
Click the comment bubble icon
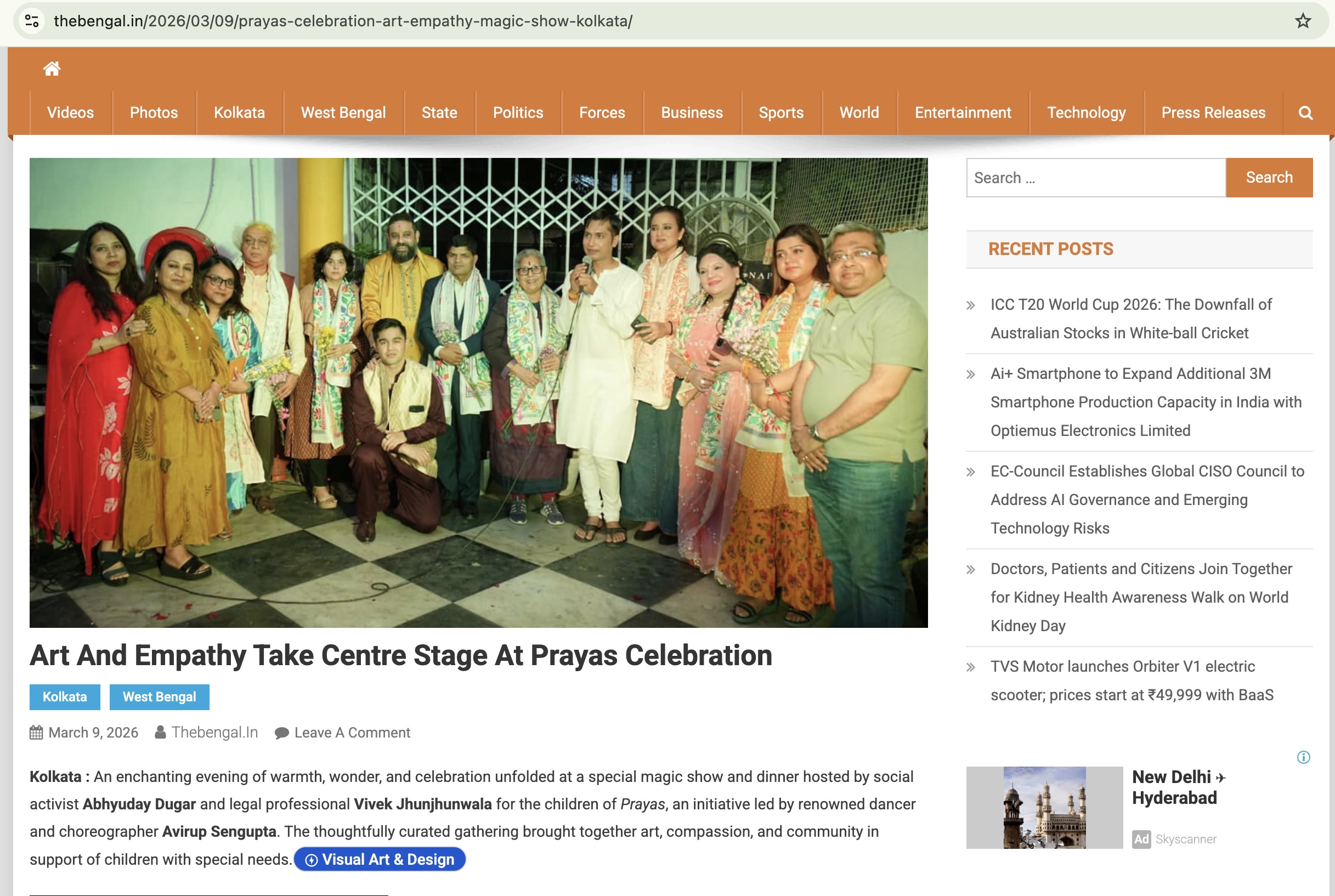(282, 733)
